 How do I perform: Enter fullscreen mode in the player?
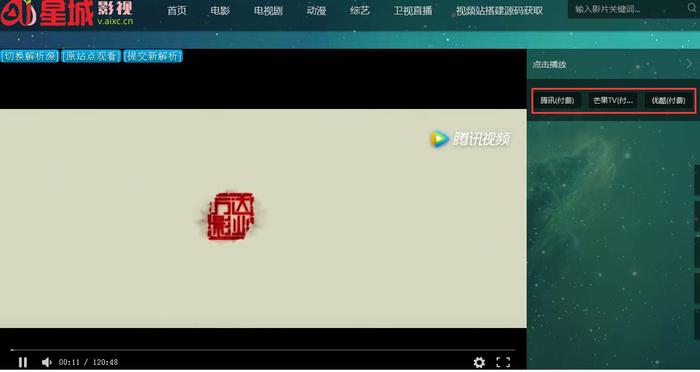pyautogui.click(x=503, y=362)
